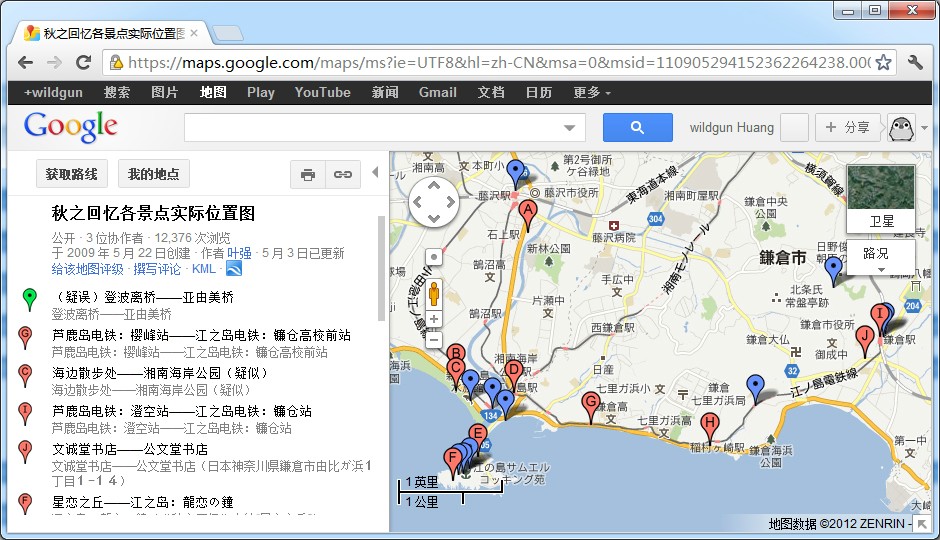This screenshot has height=540, width=940.
Task: Go back with the browser back arrow
Action: coord(25,62)
